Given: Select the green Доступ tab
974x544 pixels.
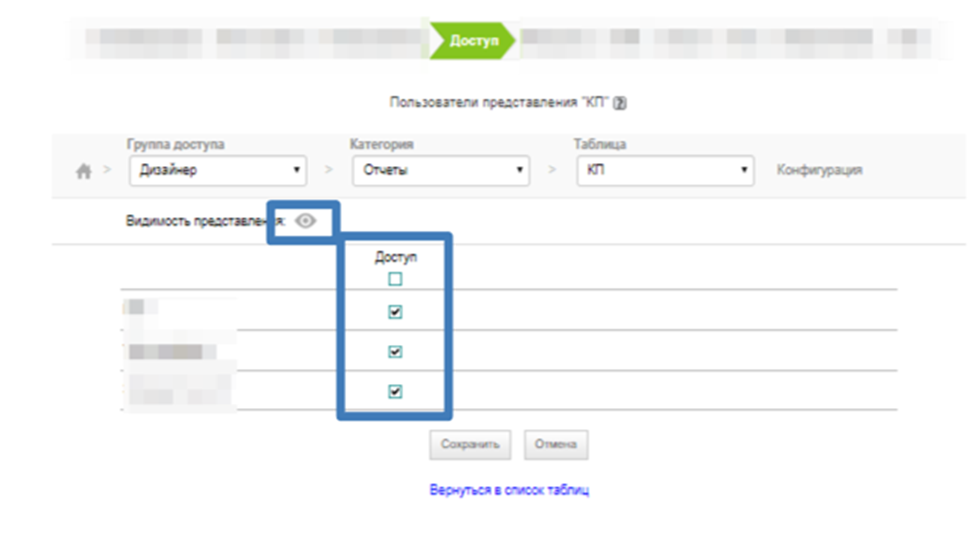Looking at the screenshot, I should coord(473,41).
